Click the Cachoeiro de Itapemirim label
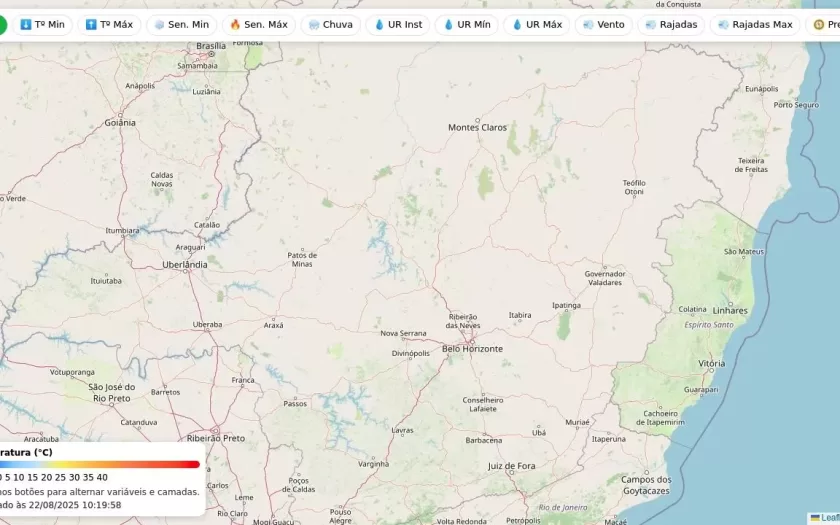Screen dimensions: 840x525 [x=660, y=418]
